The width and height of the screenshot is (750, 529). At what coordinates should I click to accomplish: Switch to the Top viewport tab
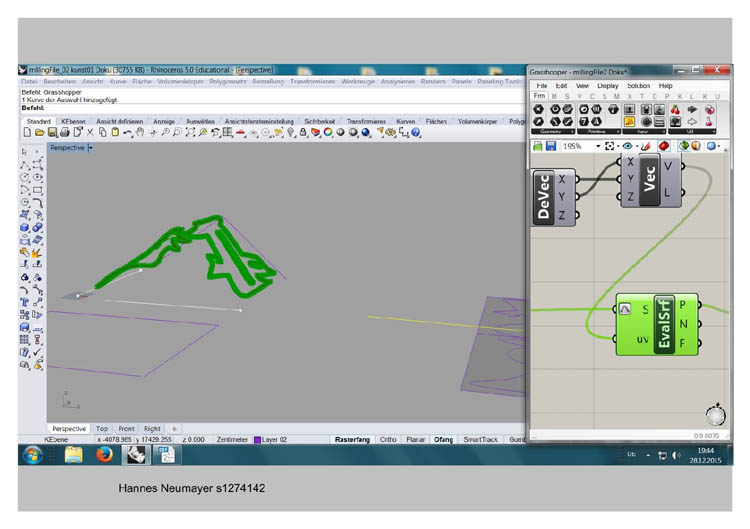(101, 429)
